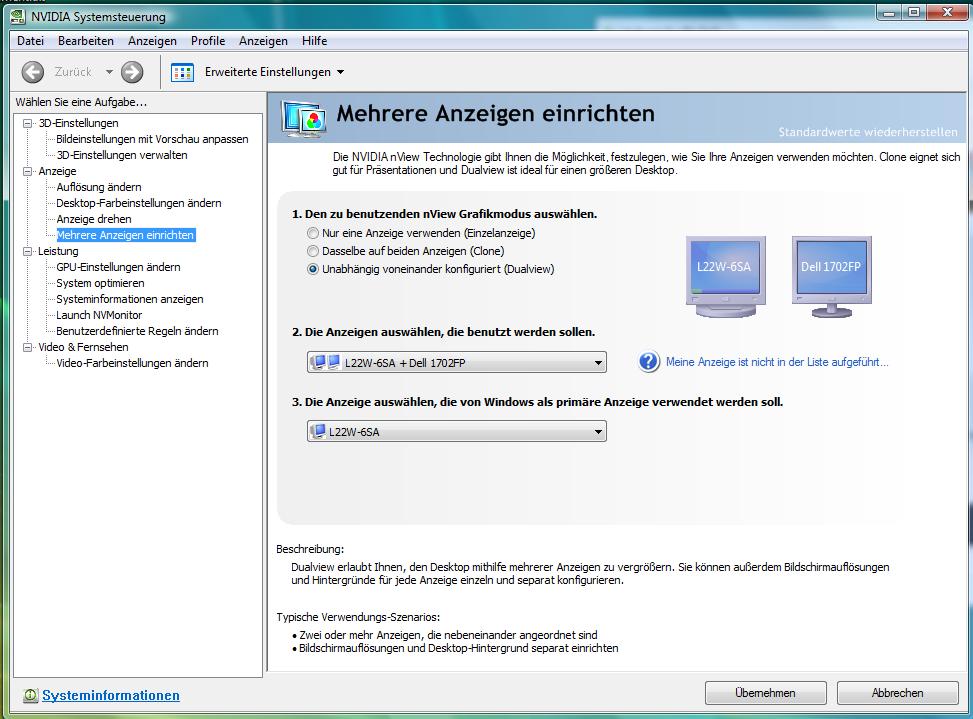973x719 pixels.
Task: Click the Systeminformationen info icon
Action: (x=30, y=695)
